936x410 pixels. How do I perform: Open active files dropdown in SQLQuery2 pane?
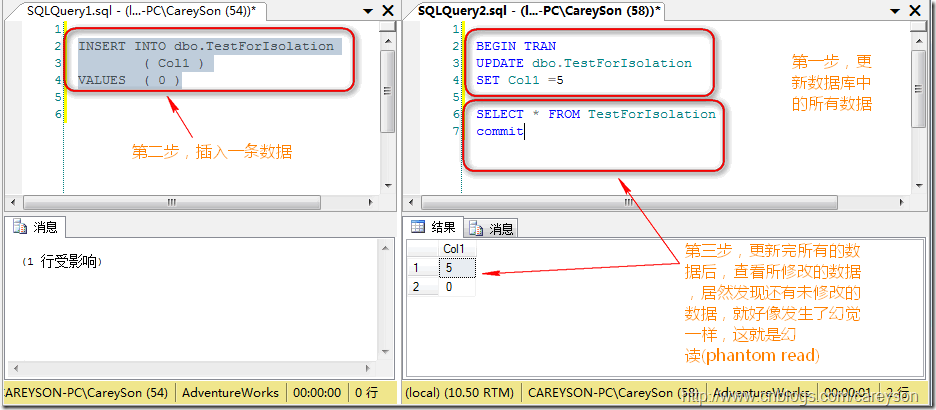[x=899, y=10]
